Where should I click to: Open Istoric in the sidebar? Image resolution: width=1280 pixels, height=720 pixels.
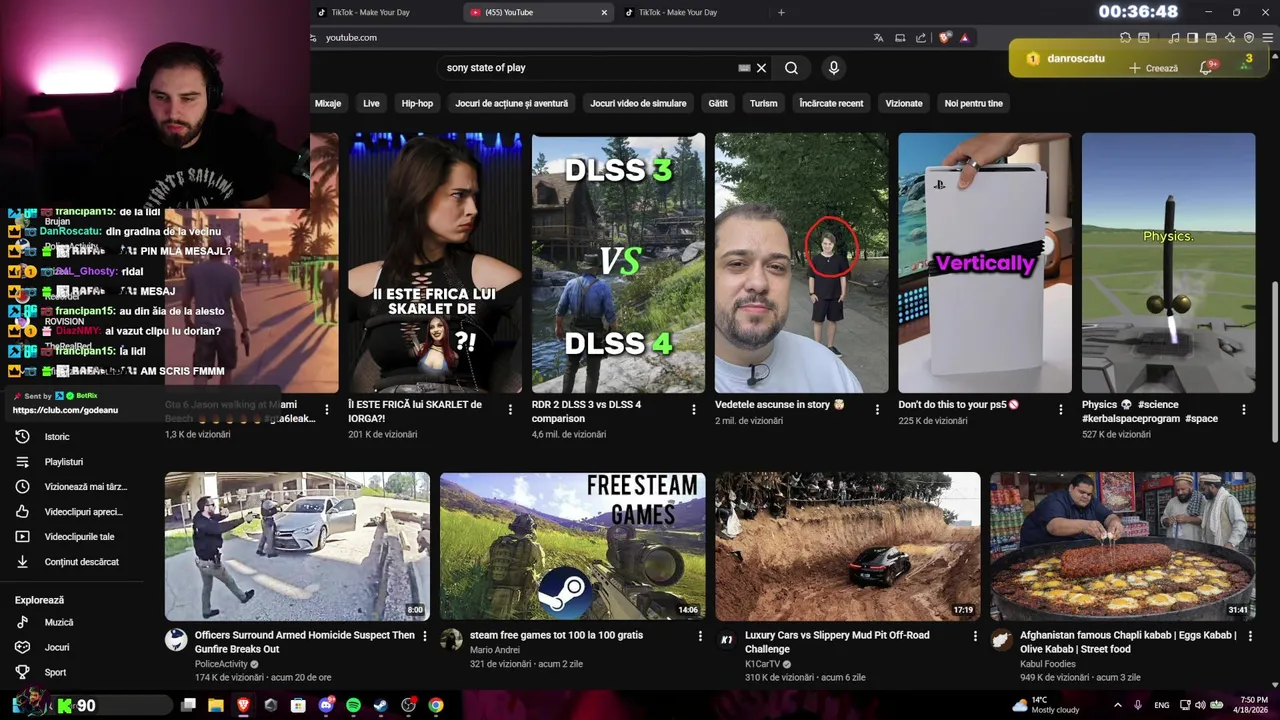click(x=72, y=437)
